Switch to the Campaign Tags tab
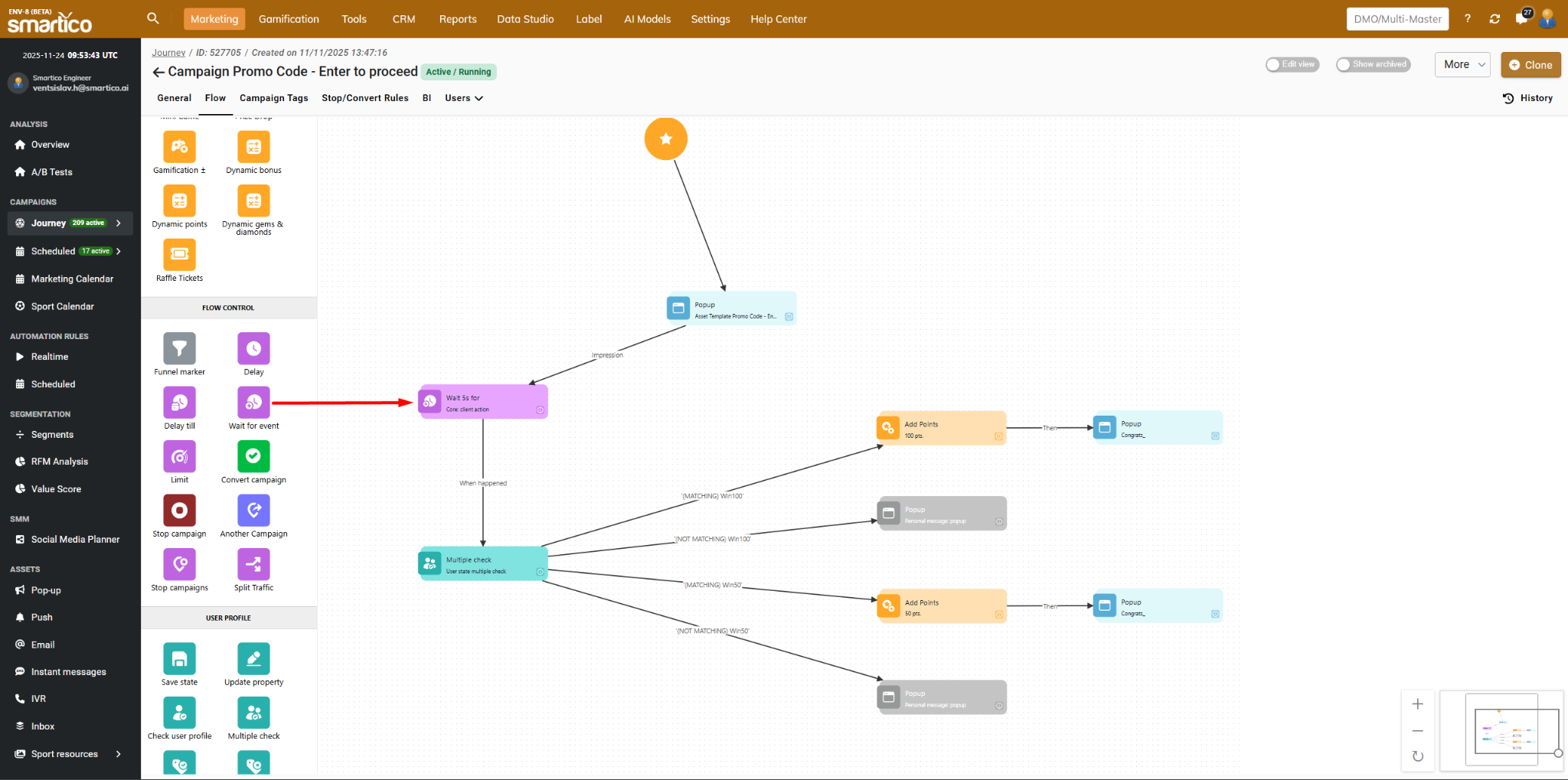 [x=273, y=98]
